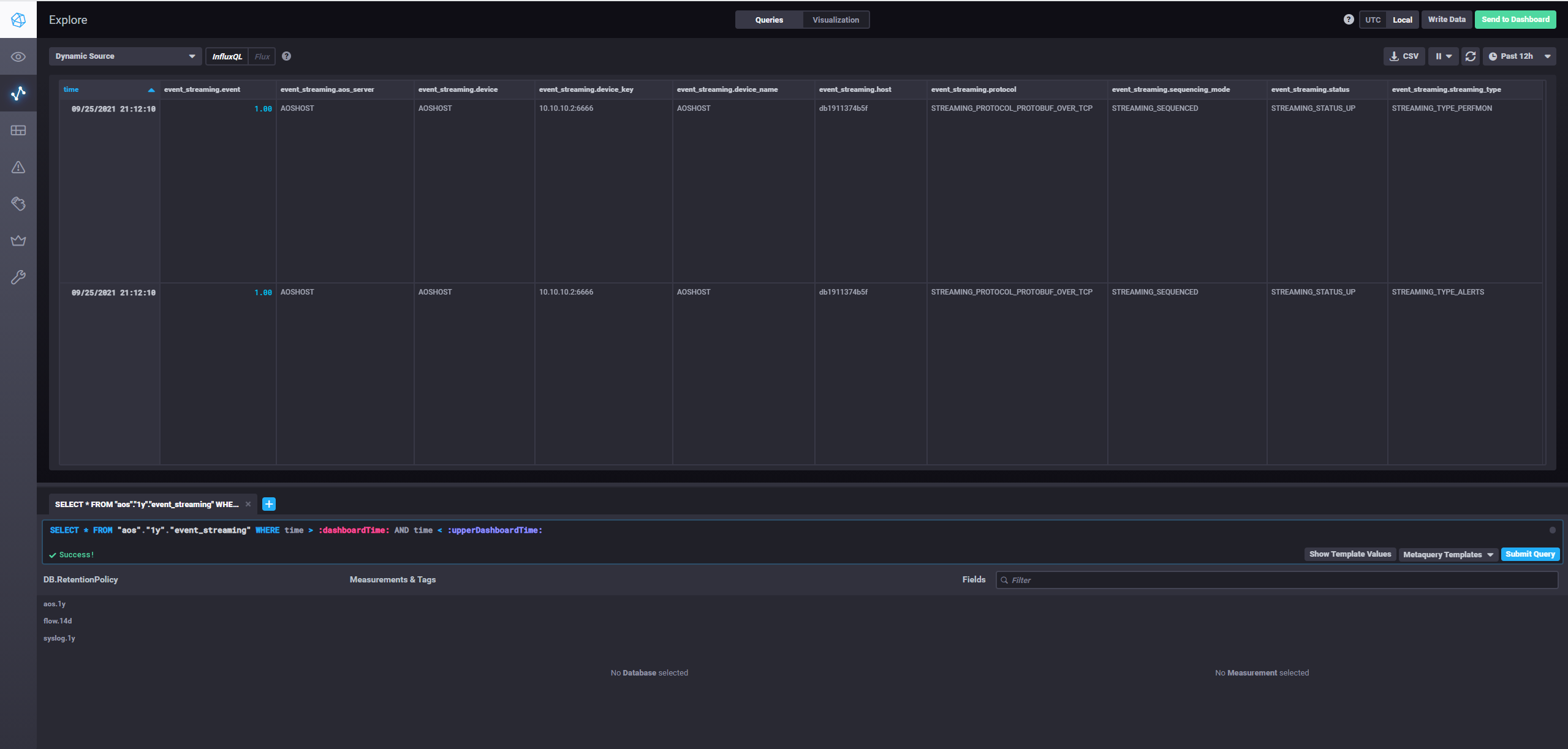Open the Log Viewer icon in sidebar

point(18,204)
